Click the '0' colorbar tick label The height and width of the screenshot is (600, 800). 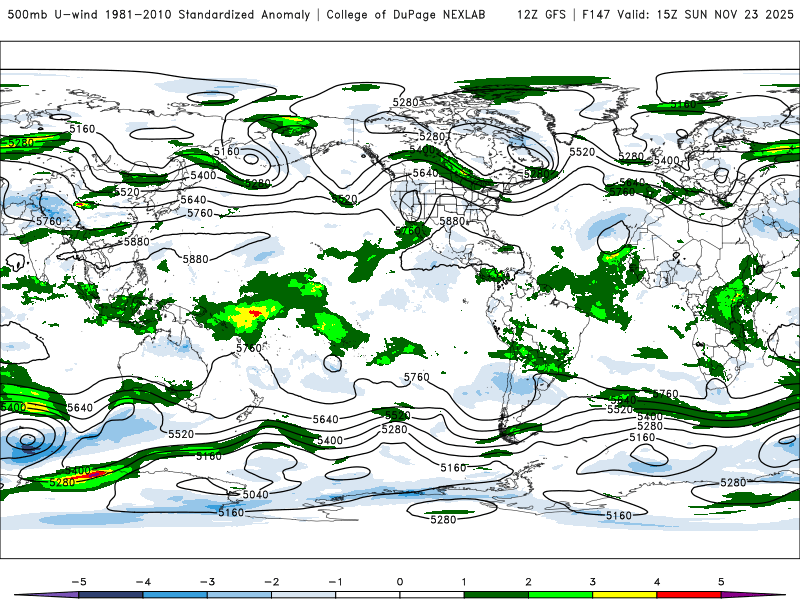pos(400,582)
